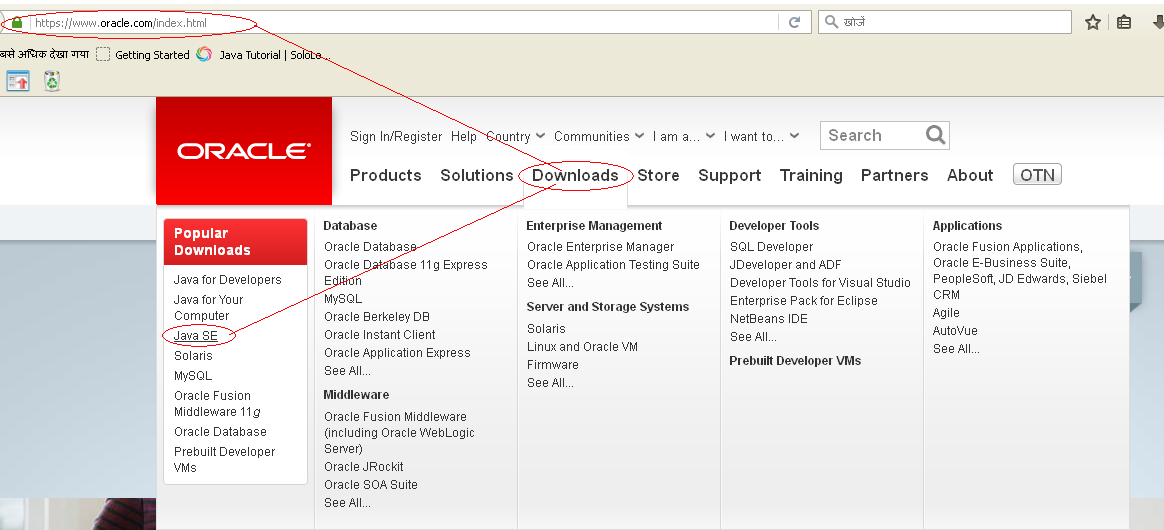
Task: Expand the Country dropdown
Action: (515, 137)
